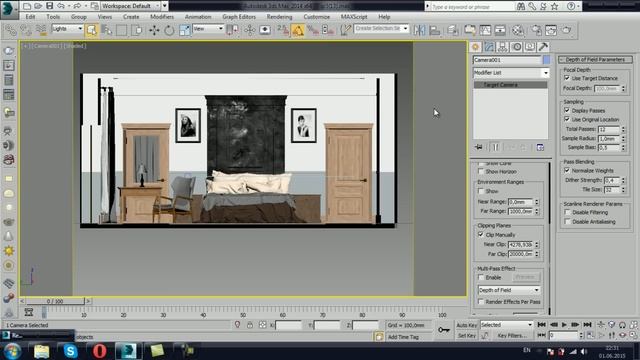Enable Disable Antialiasing checkbox
Viewport: 640px width, 360px height.
coord(567,222)
